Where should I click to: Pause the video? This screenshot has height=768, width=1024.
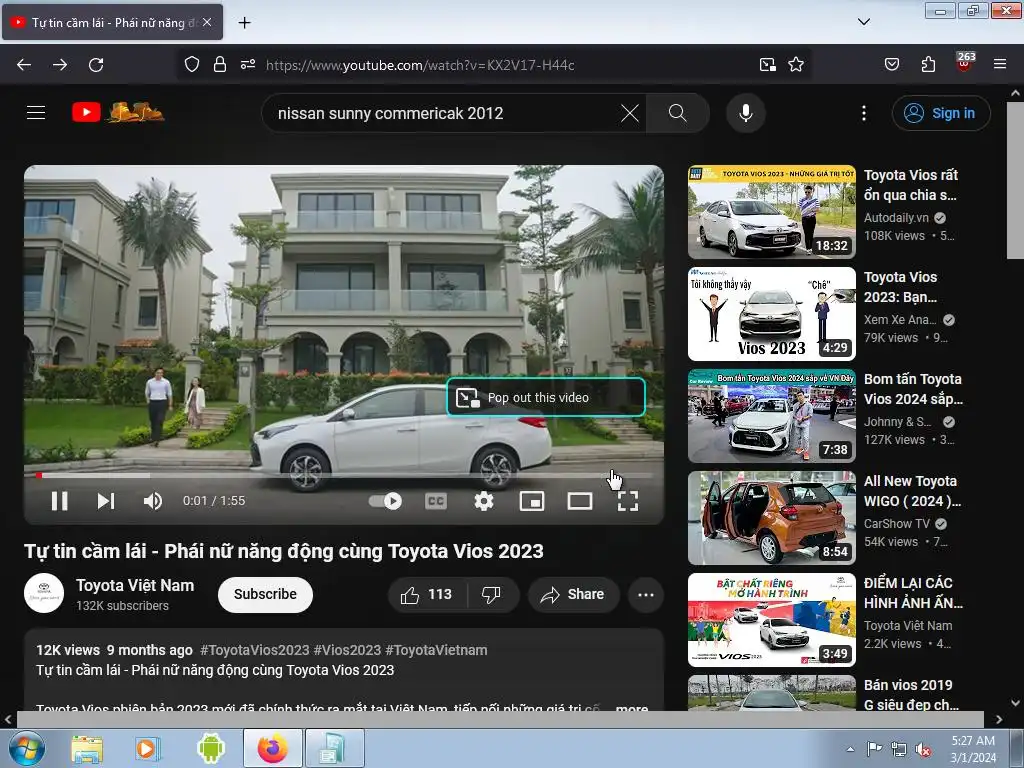tap(59, 501)
